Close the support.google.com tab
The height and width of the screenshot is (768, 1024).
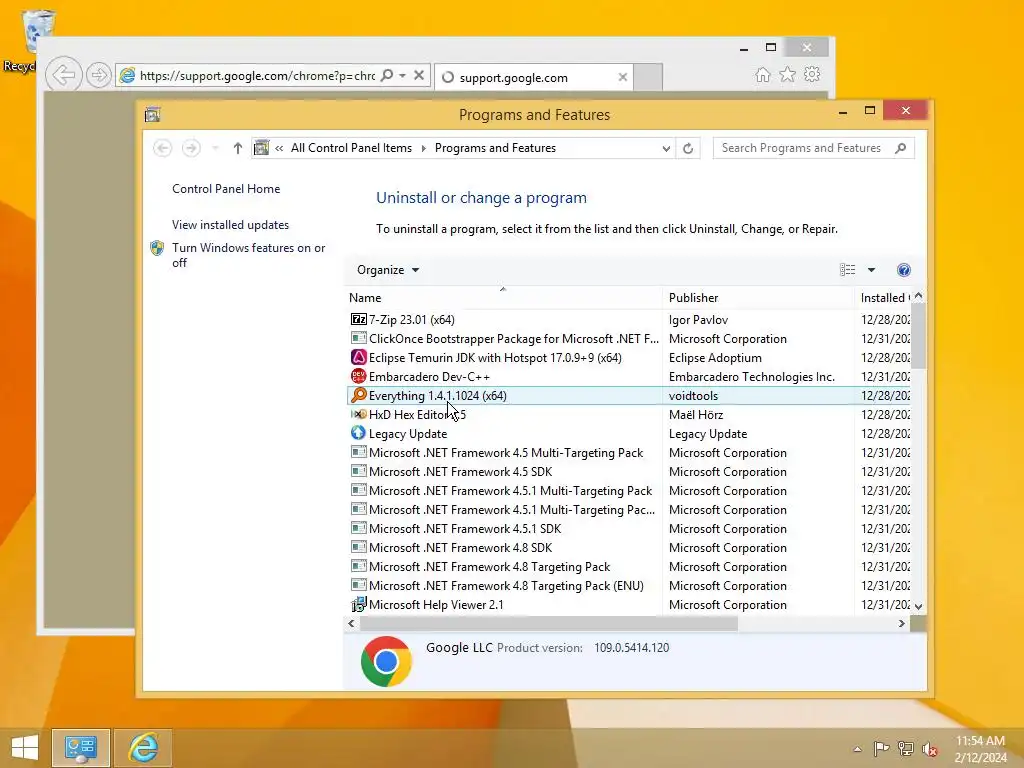click(x=623, y=78)
